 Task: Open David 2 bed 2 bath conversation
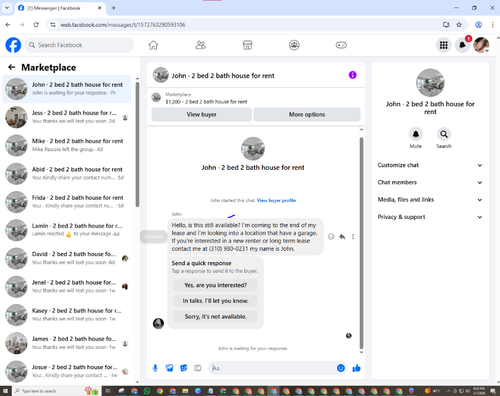point(67,258)
